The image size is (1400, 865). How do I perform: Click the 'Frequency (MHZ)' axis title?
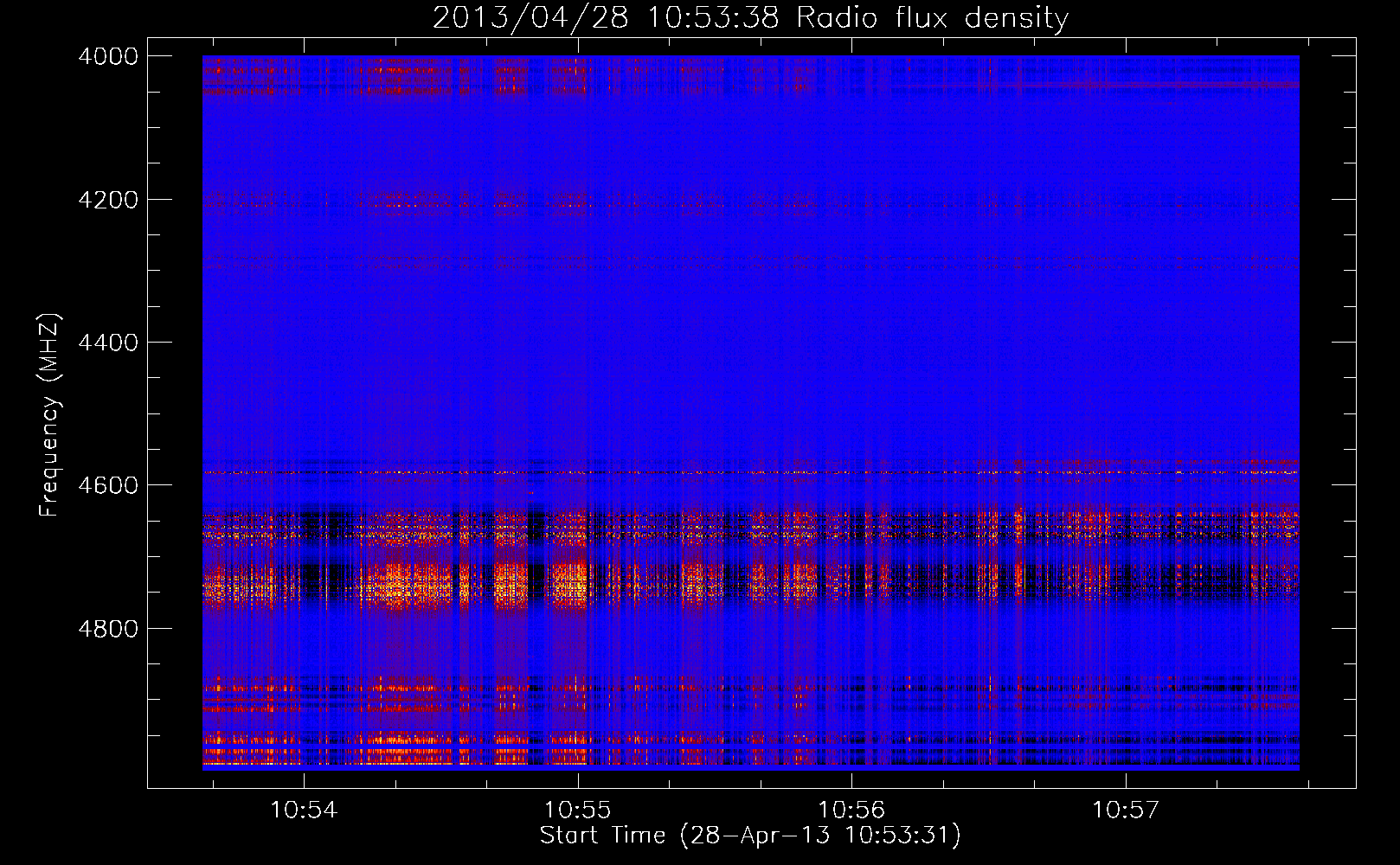click(x=50, y=415)
